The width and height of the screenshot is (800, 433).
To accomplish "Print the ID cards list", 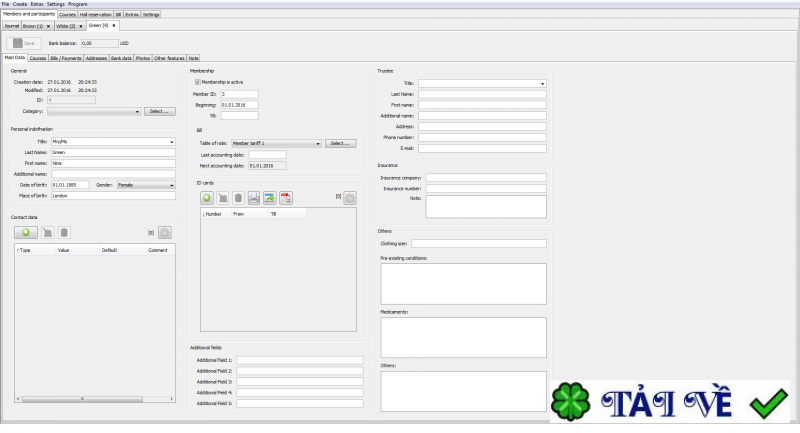I will coord(254,198).
